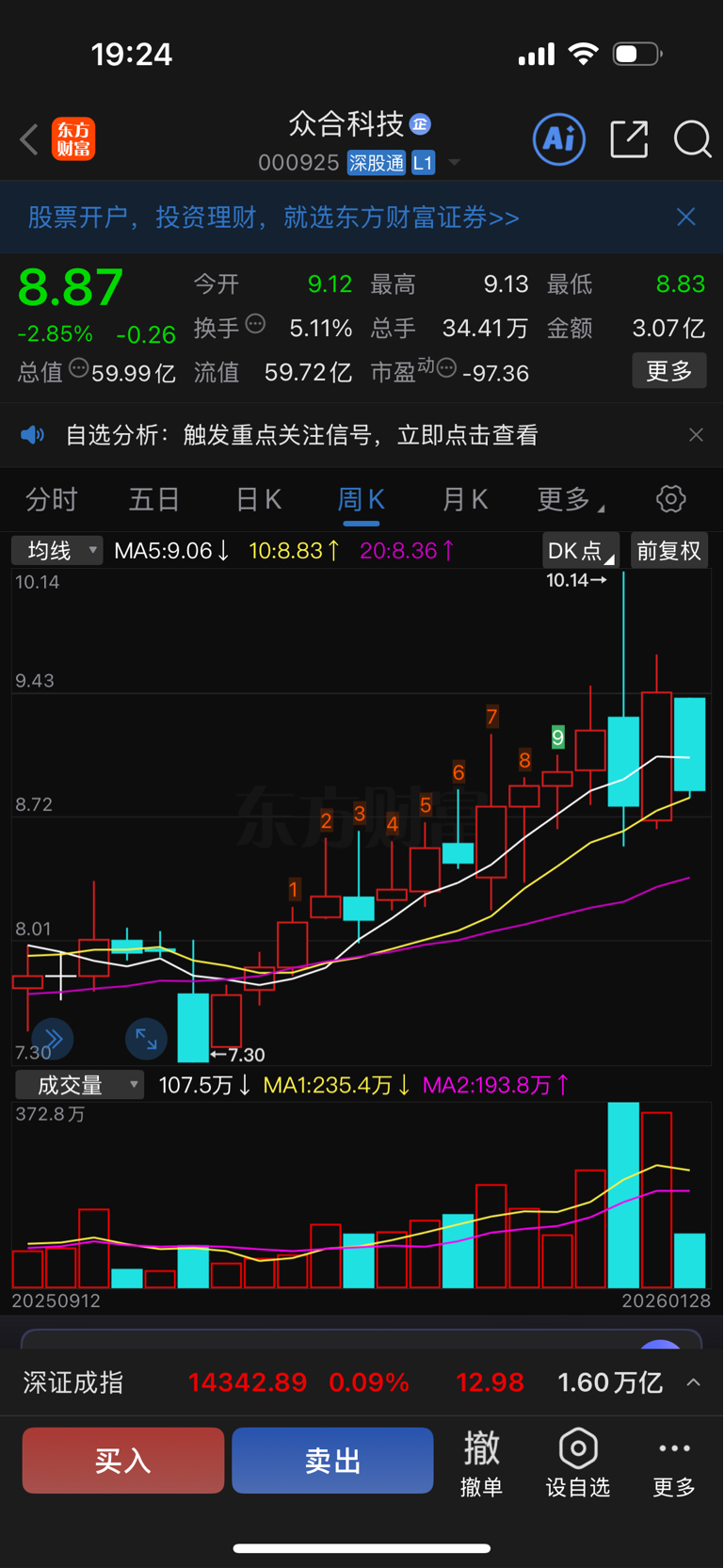The height and width of the screenshot is (1568, 724).
Task: Tap the 深股通 tag
Action: [x=377, y=163]
